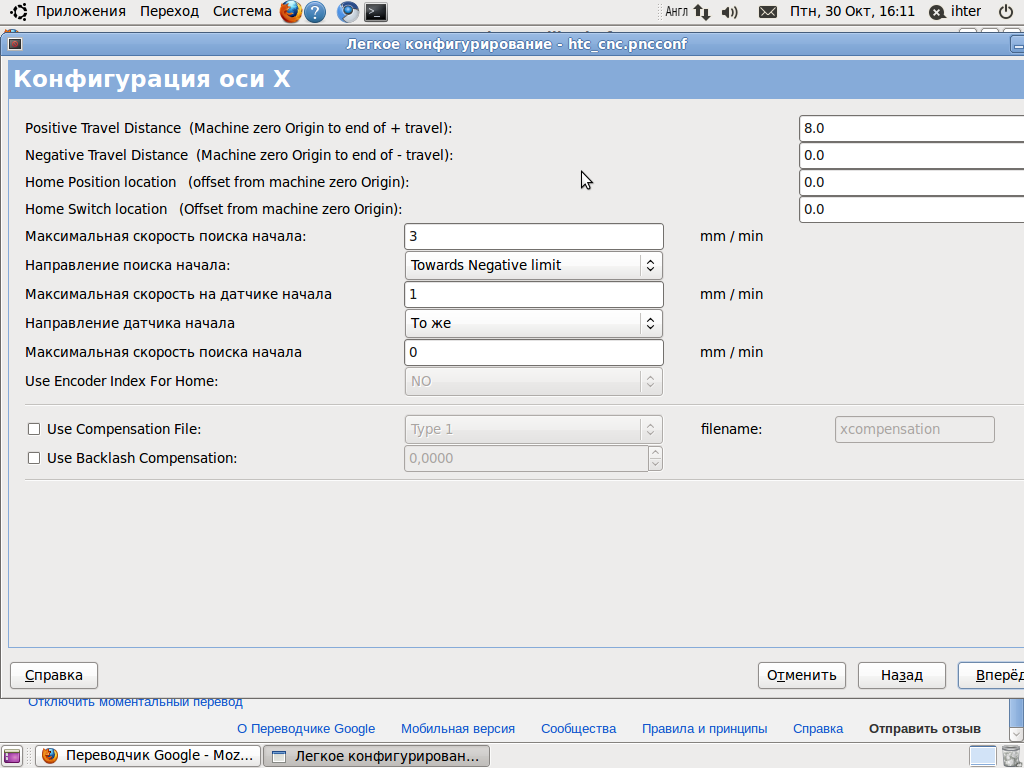Open the trash icon in the bottom panel
The height and width of the screenshot is (768, 1024).
1011,756
